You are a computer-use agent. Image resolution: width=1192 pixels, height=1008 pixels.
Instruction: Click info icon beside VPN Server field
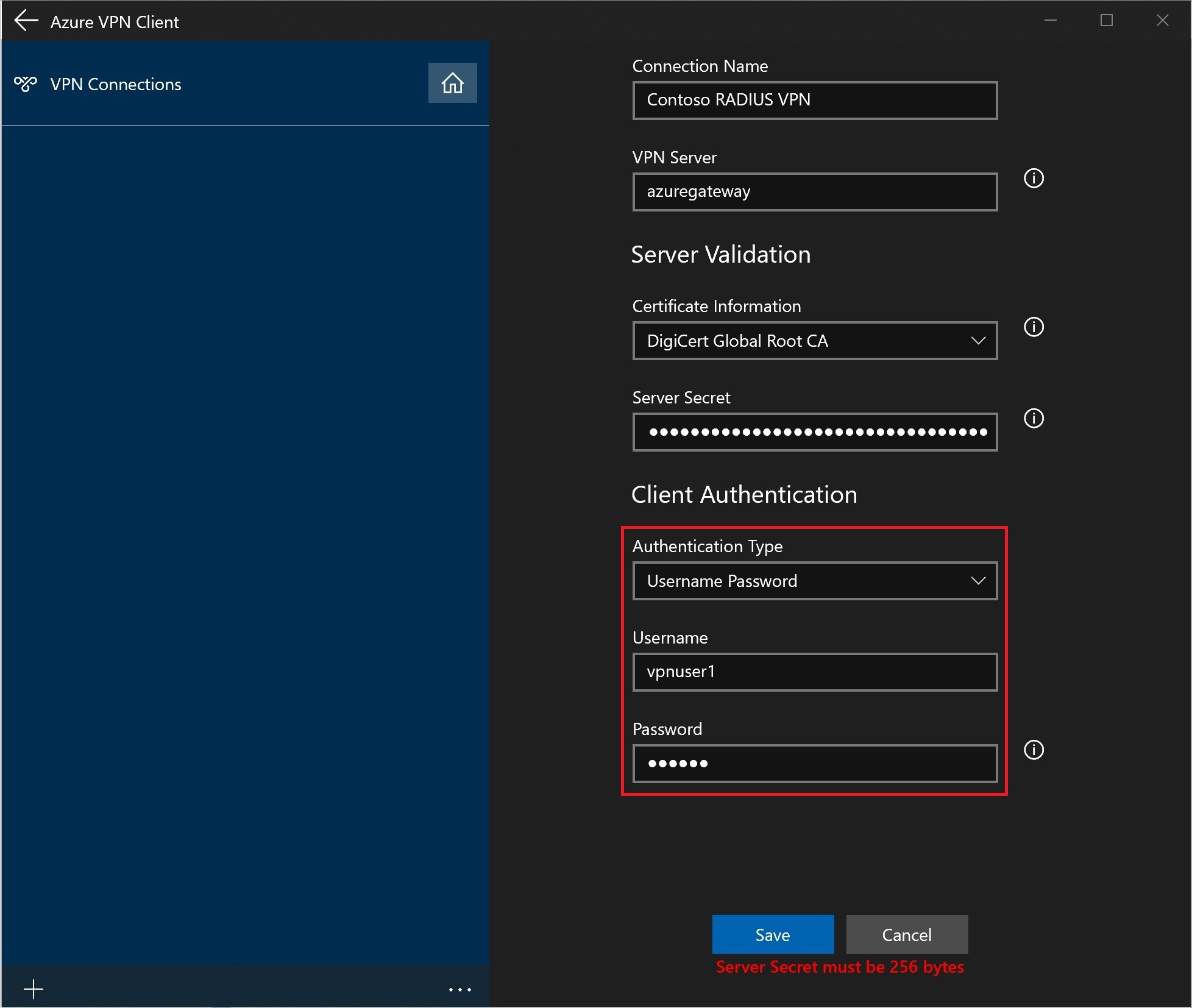click(1034, 178)
